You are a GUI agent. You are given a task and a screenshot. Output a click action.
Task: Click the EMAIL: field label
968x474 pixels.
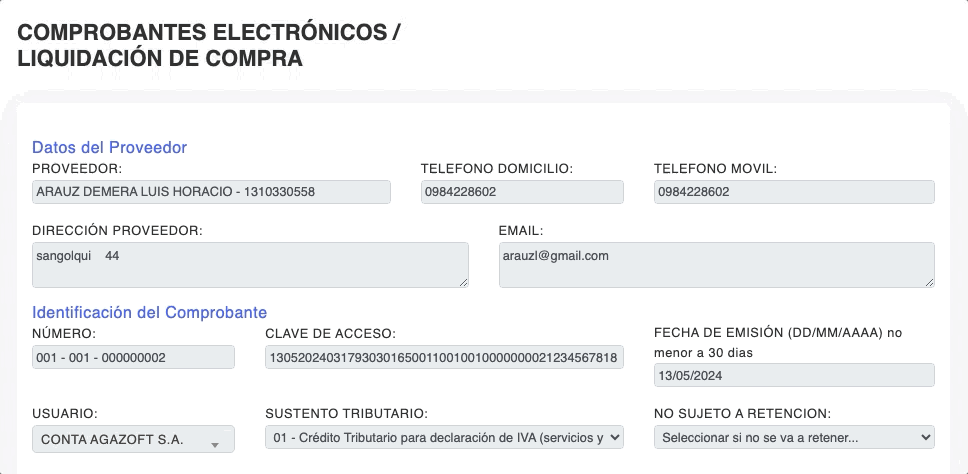coord(521,230)
